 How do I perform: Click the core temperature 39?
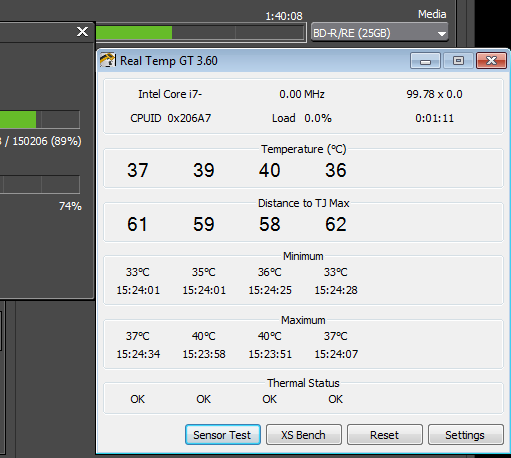coord(204,170)
